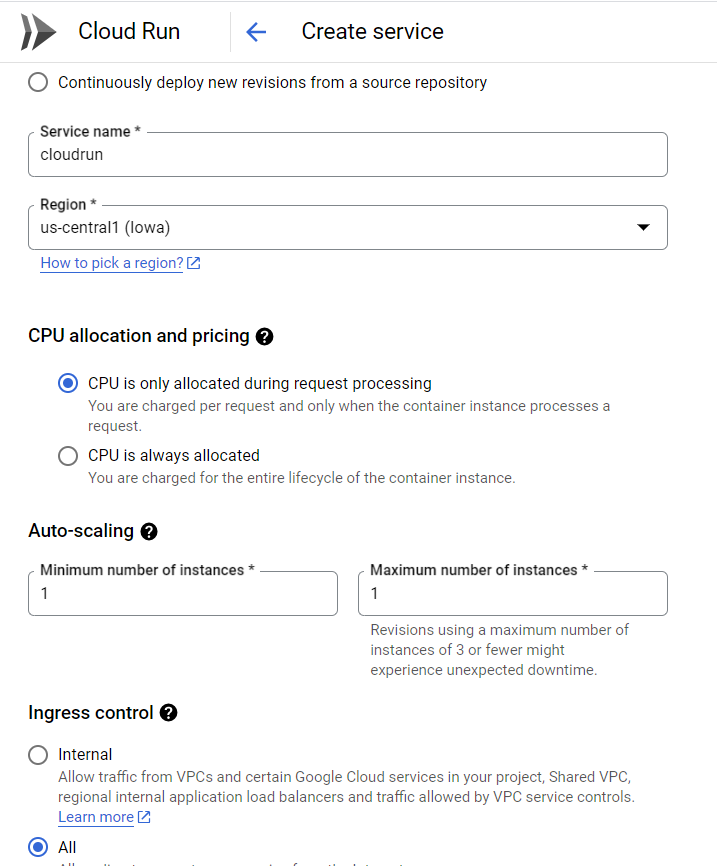Click external link icon after How to pick a region
This screenshot has height=866, width=717.
pos(194,264)
